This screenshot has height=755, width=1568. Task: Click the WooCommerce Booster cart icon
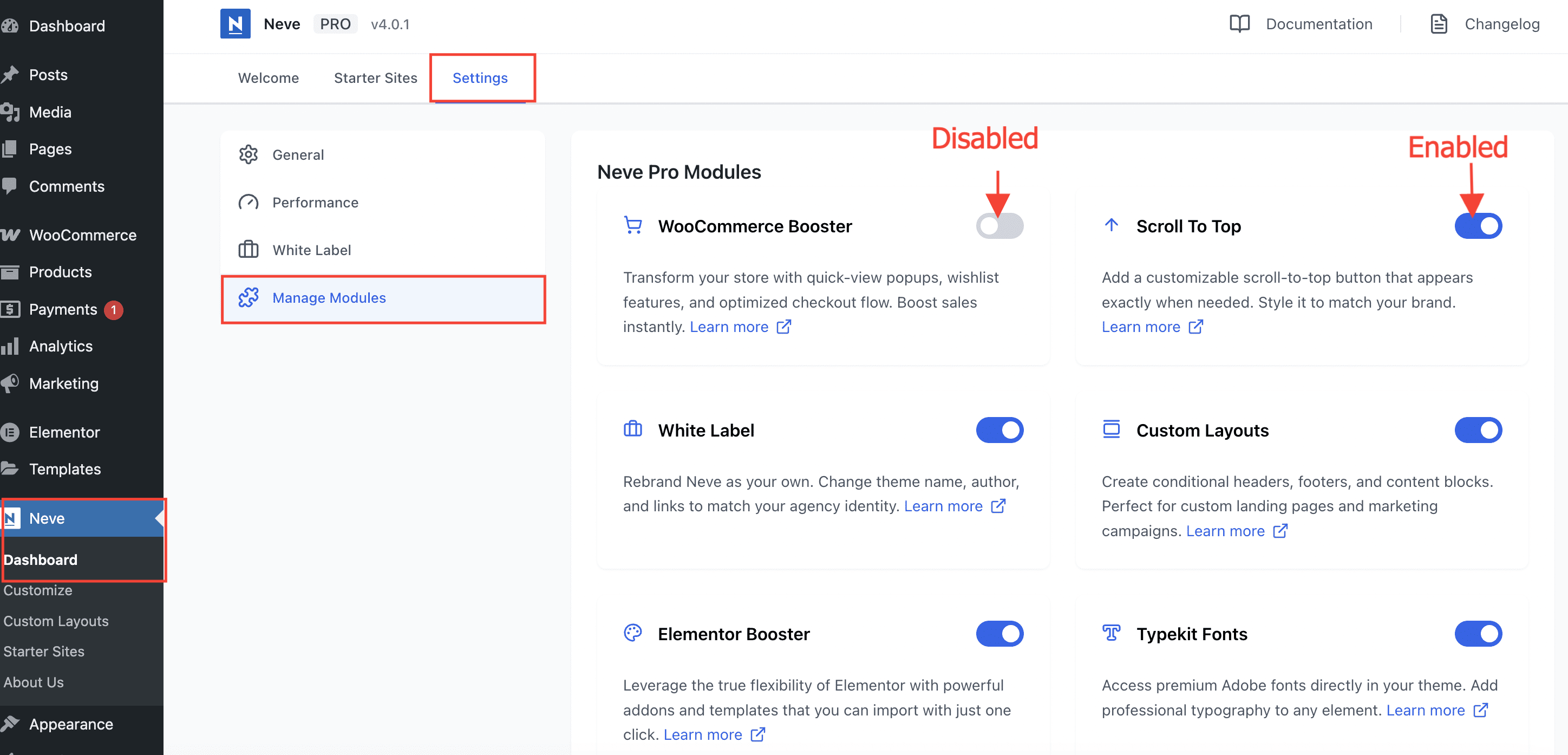633,226
